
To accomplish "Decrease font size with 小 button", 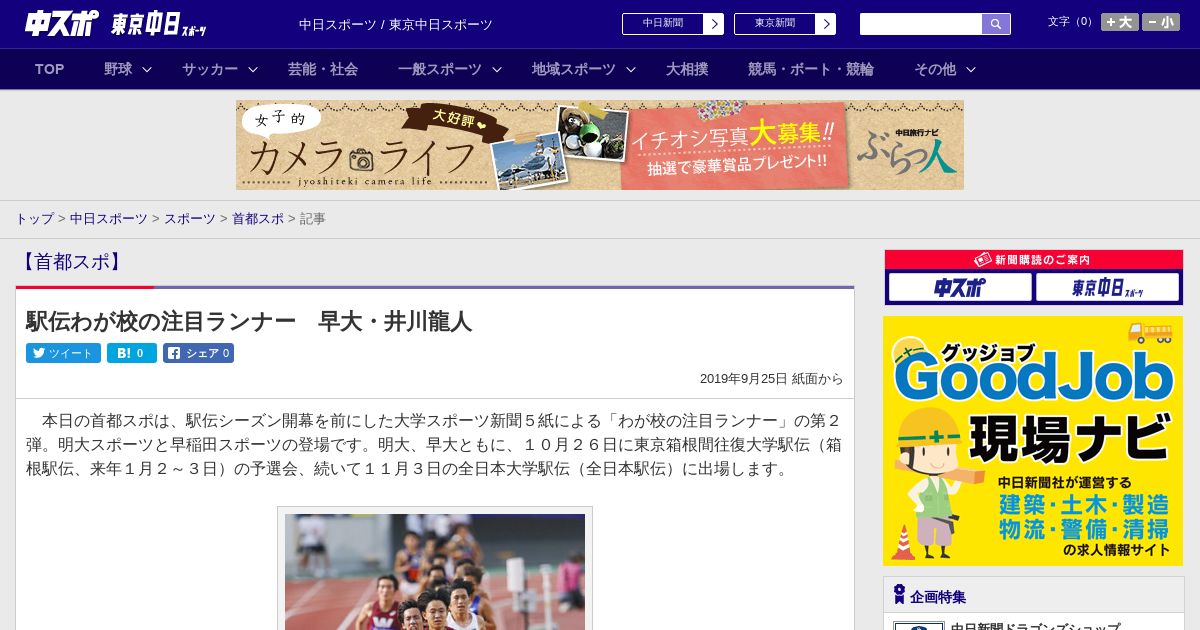I will coord(1161,22).
